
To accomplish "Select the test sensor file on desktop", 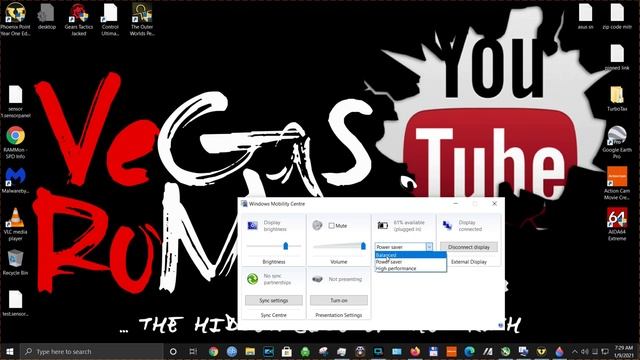I will [15, 303].
